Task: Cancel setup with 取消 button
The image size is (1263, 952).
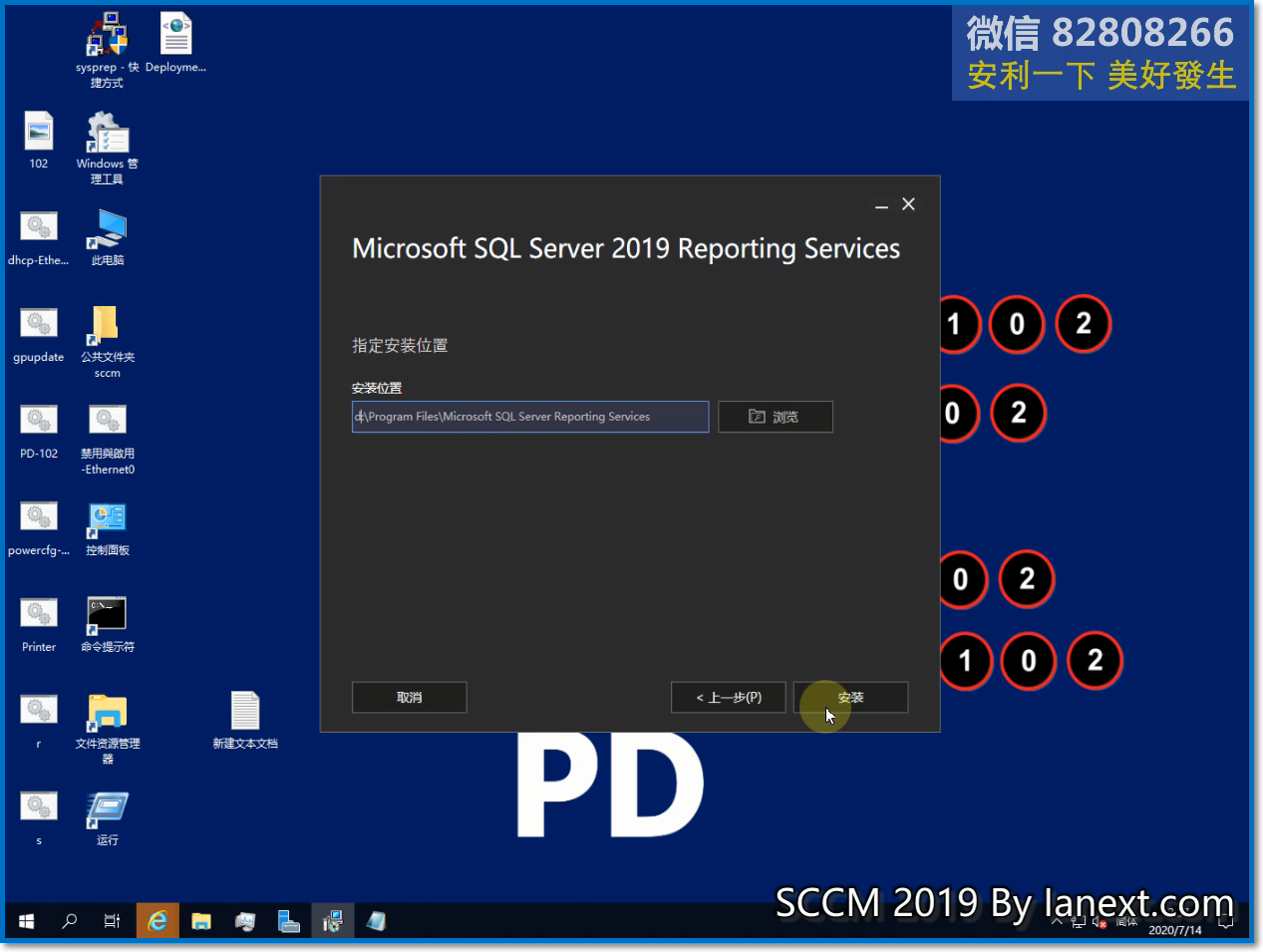Action: coord(409,697)
